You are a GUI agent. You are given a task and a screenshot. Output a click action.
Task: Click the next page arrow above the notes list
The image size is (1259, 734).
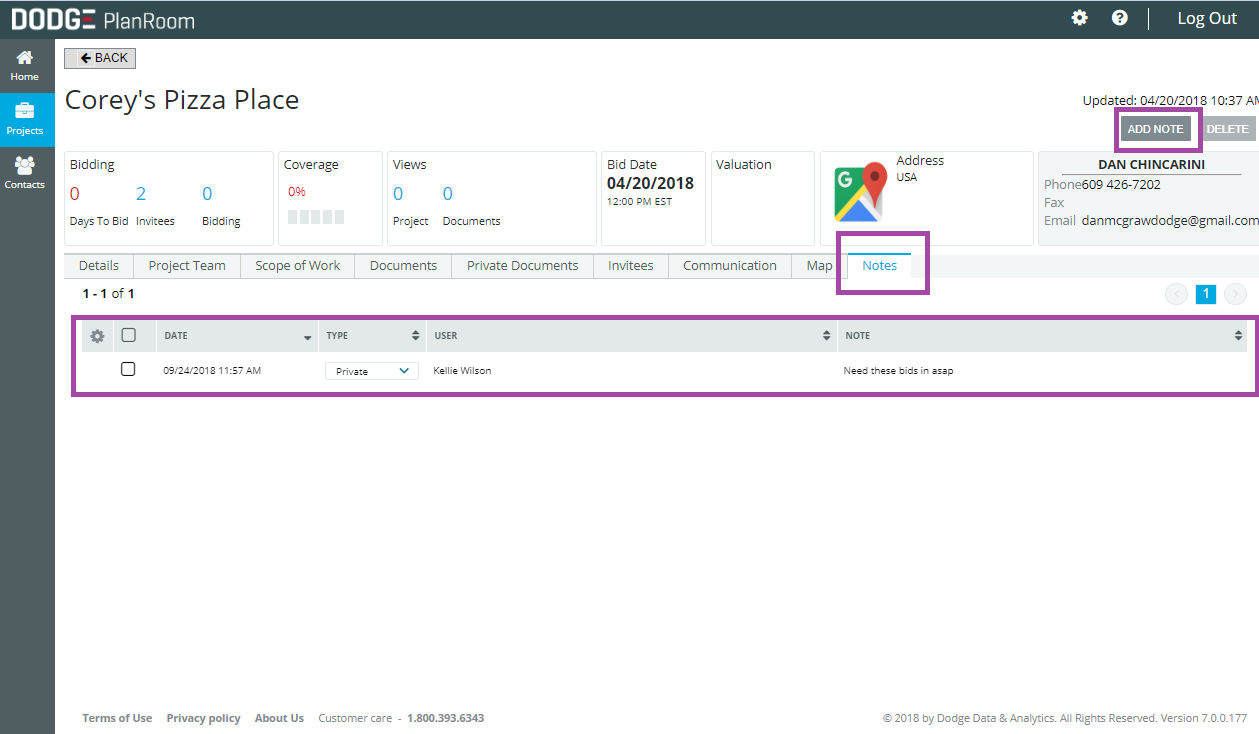coord(1235,293)
